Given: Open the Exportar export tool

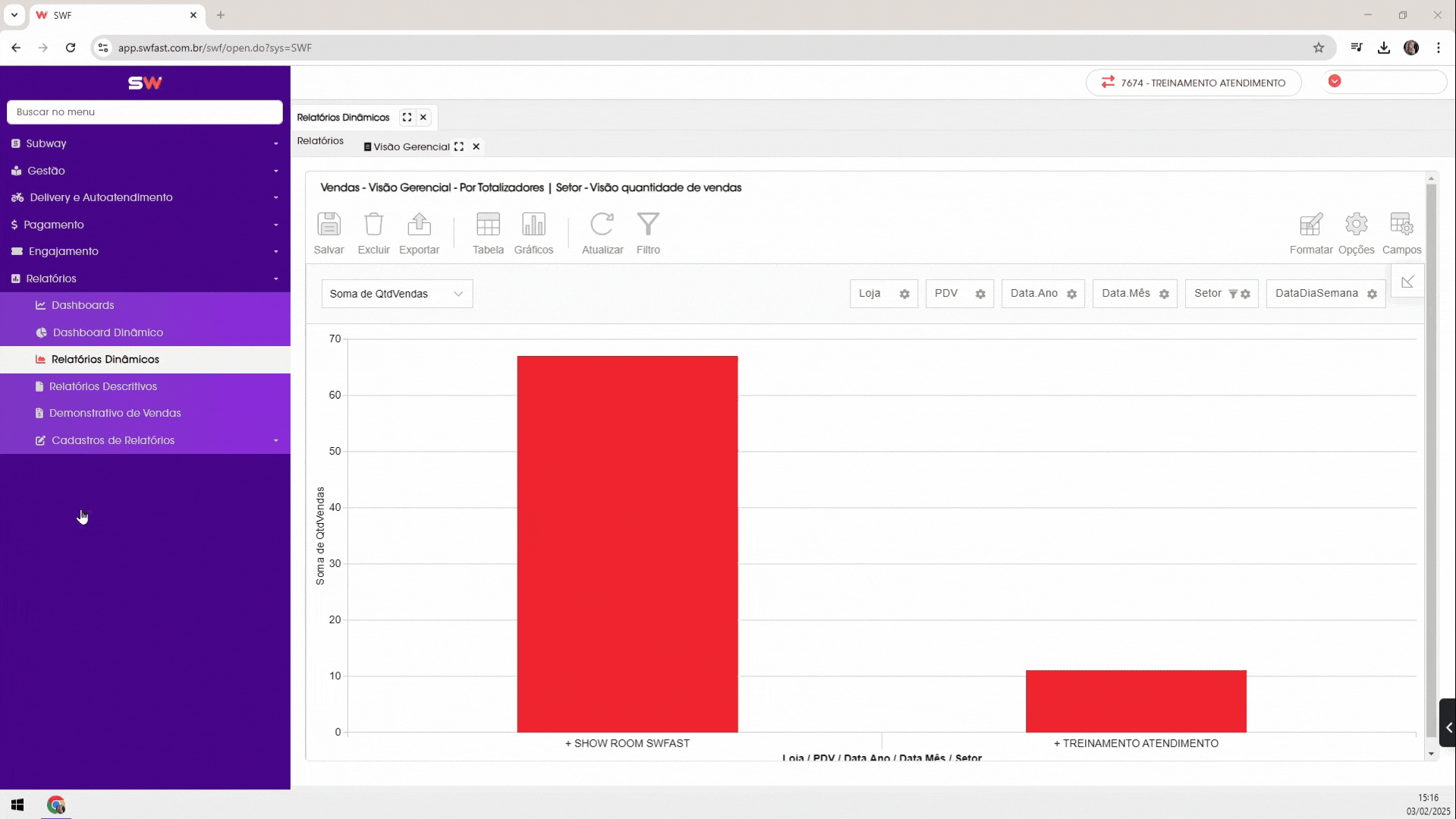Looking at the screenshot, I should (x=419, y=232).
